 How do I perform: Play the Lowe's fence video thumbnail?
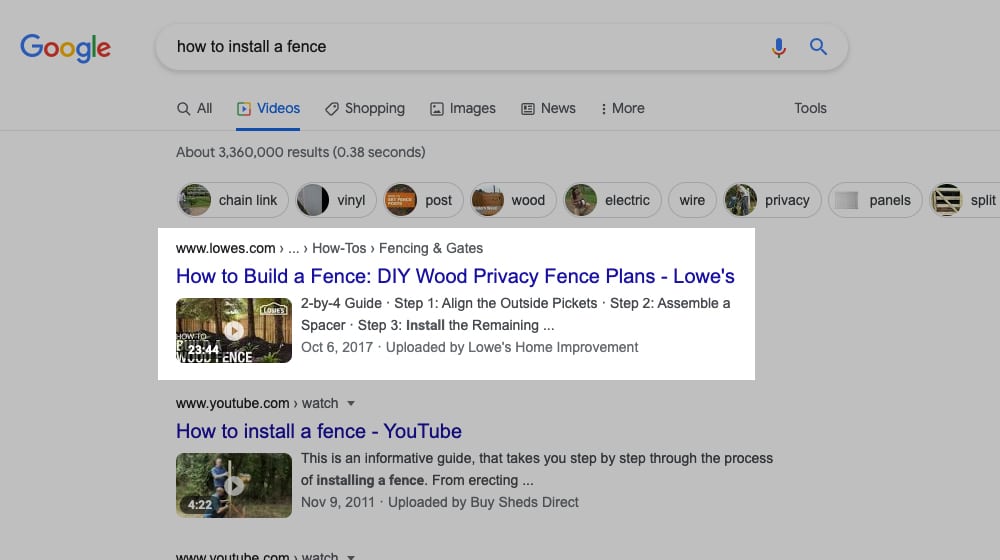coord(234,330)
